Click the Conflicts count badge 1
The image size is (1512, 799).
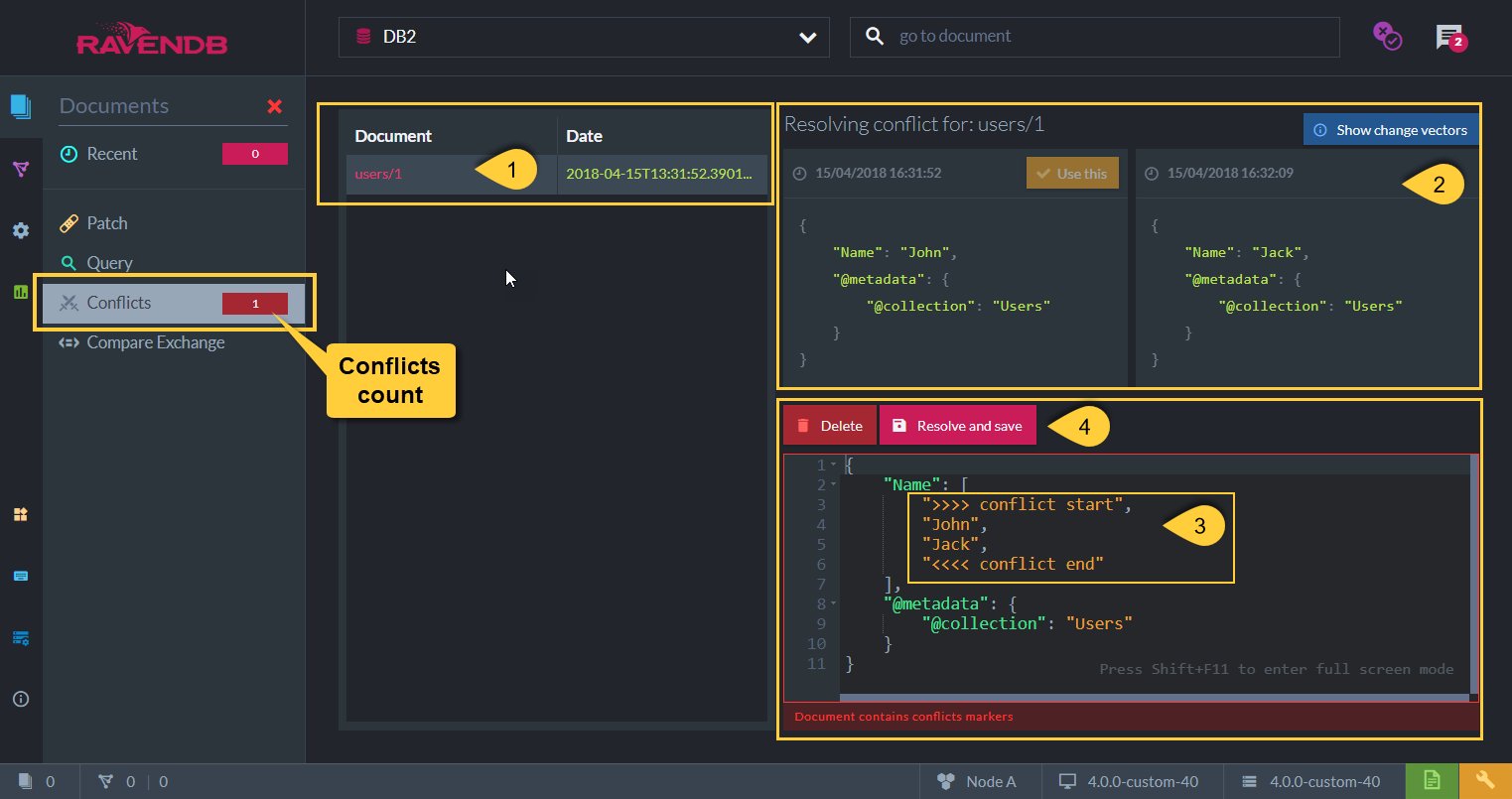255,304
